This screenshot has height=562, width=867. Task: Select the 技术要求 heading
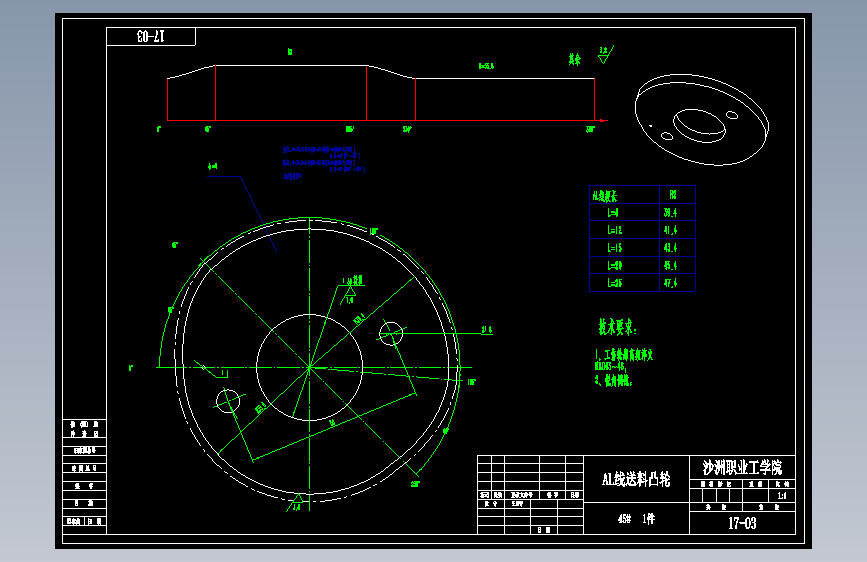pyautogui.click(x=618, y=327)
